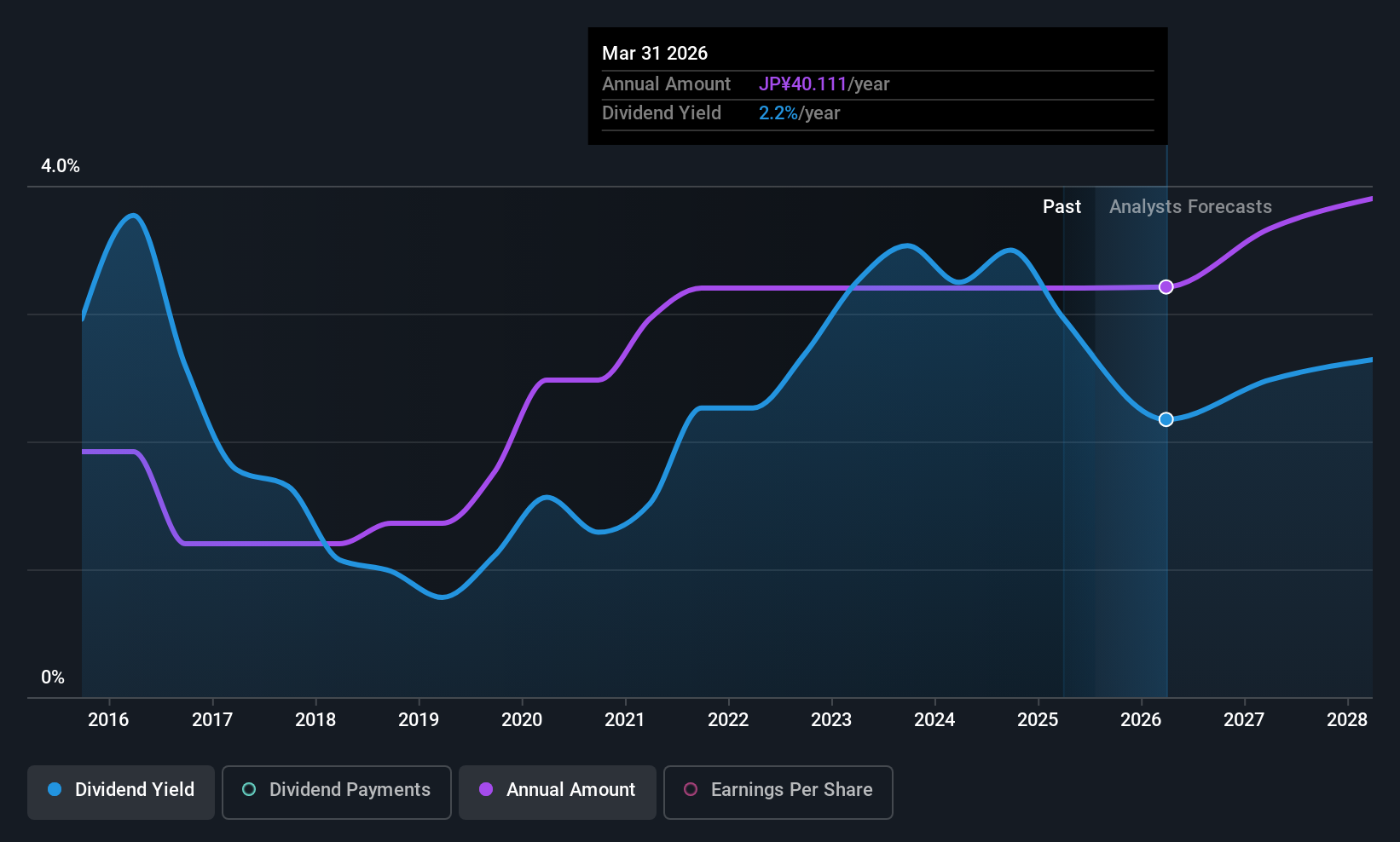Click the teal circle in Dividend Payments legend

pyautogui.click(x=249, y=789)
